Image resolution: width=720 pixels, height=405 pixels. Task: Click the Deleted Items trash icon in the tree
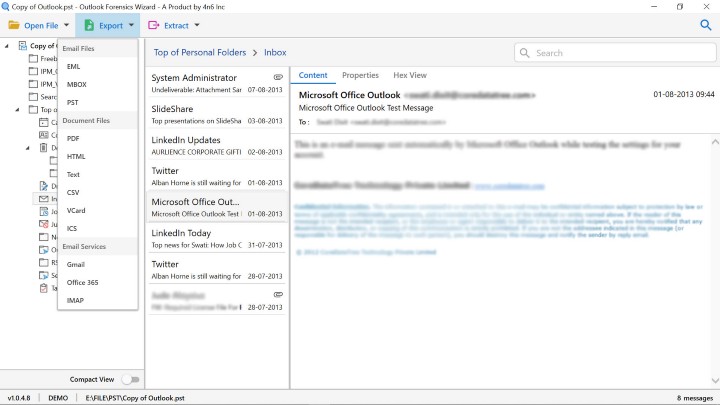coord(44,147)
